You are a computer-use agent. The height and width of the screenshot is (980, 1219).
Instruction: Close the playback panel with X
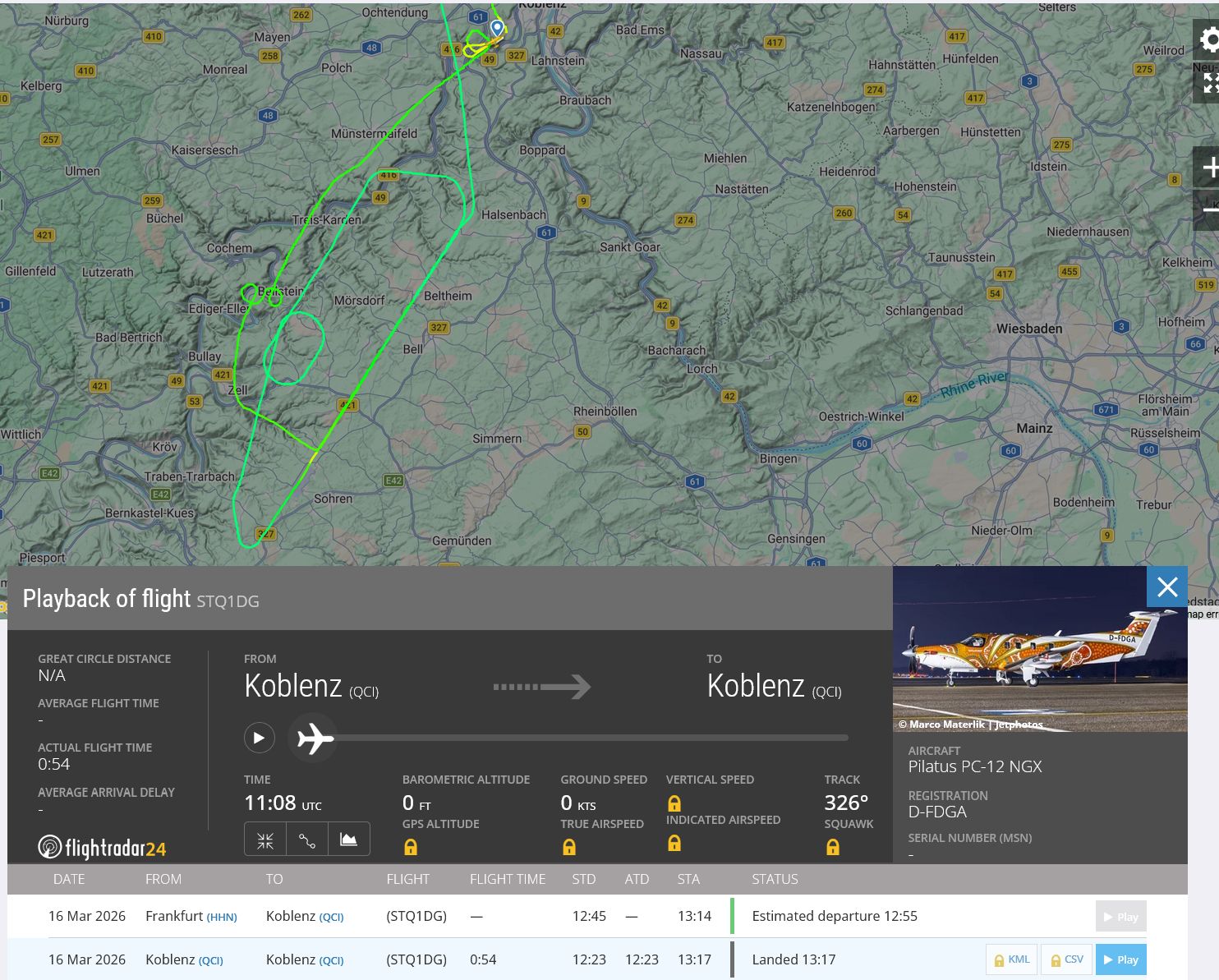1166,587
